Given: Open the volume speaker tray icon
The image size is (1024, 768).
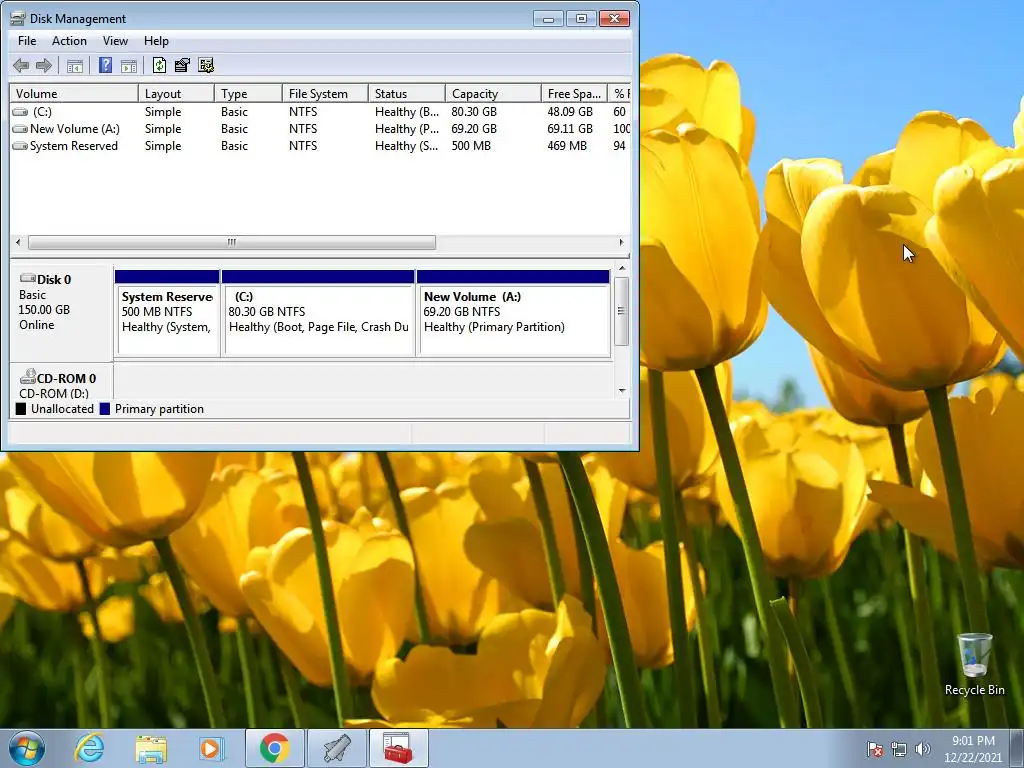Looking at the screenshot, I should point(922,748).
